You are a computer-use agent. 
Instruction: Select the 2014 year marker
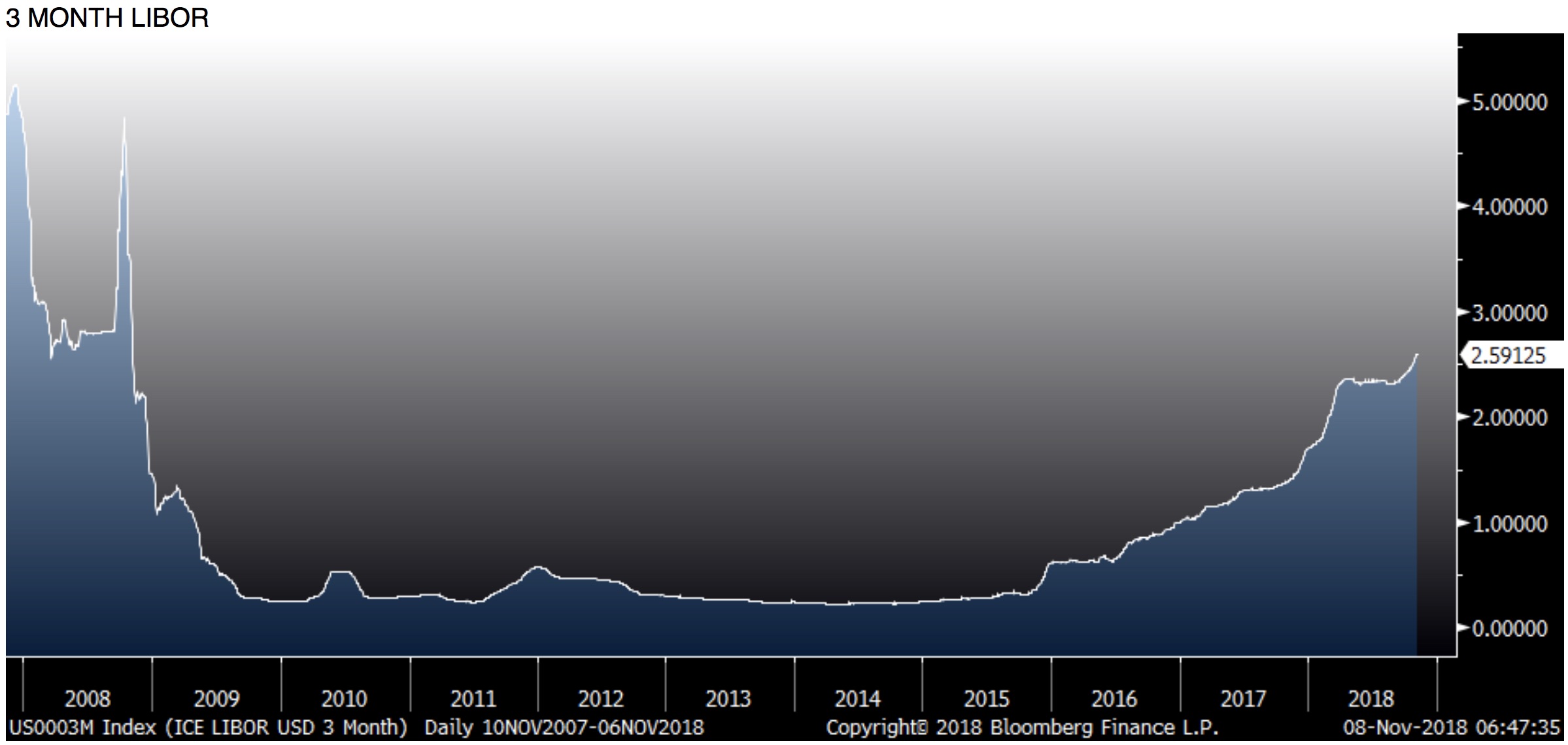(857, 699)
